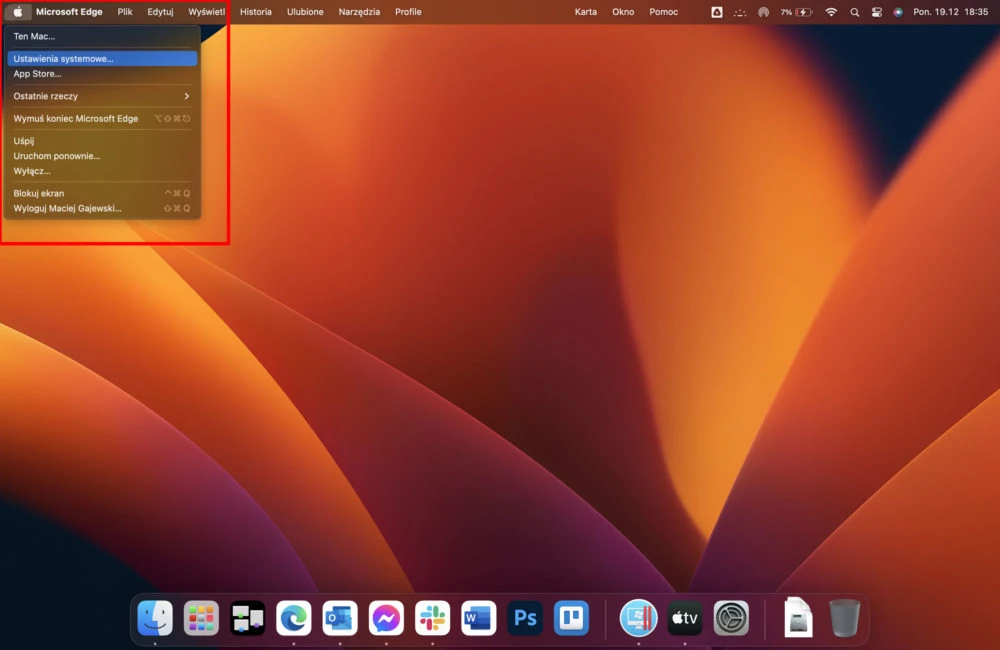
Task: Open Photoshop in the Dock
Action: coord(525,617)
